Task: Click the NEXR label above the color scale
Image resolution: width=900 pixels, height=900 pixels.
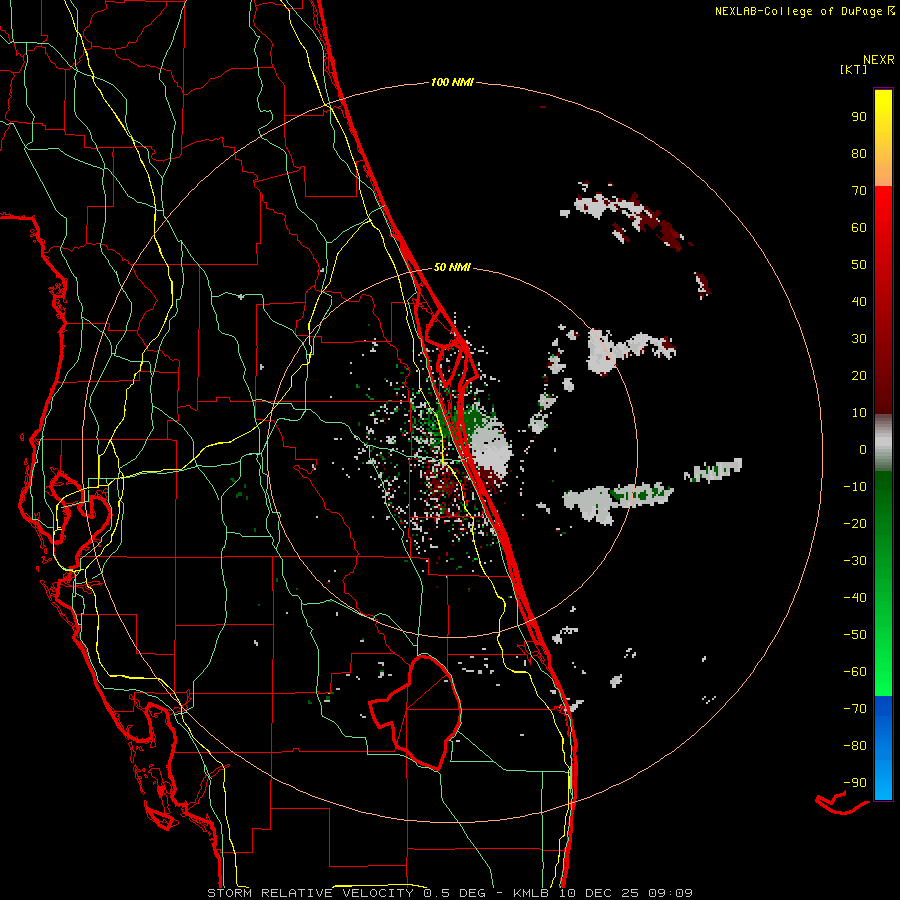Action: coord(879,60)
